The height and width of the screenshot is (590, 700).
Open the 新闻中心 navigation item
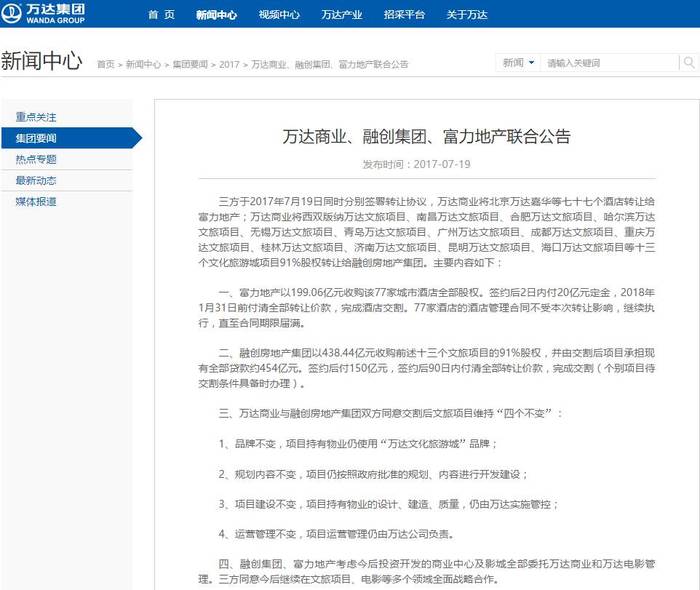[x=217, y=15]
